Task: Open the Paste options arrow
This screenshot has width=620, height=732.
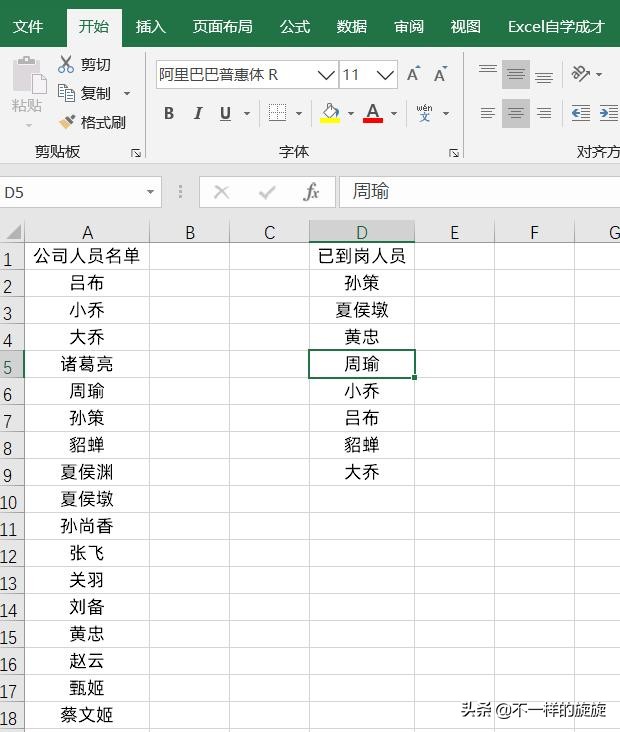Action: (29, 125)
